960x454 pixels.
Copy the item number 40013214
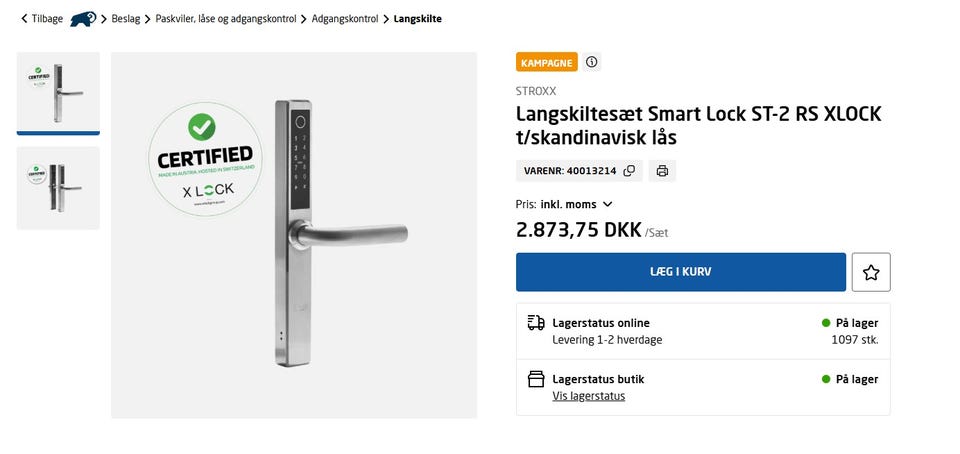629,171
